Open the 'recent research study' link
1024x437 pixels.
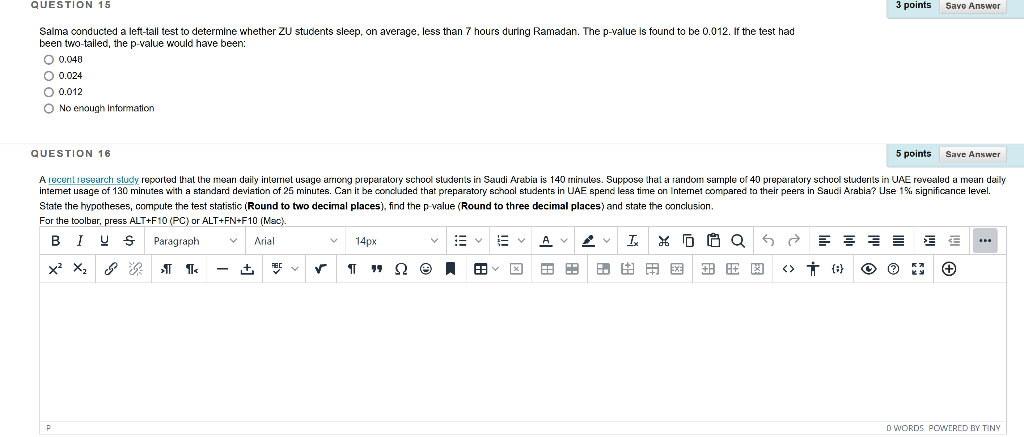[93, 180]
